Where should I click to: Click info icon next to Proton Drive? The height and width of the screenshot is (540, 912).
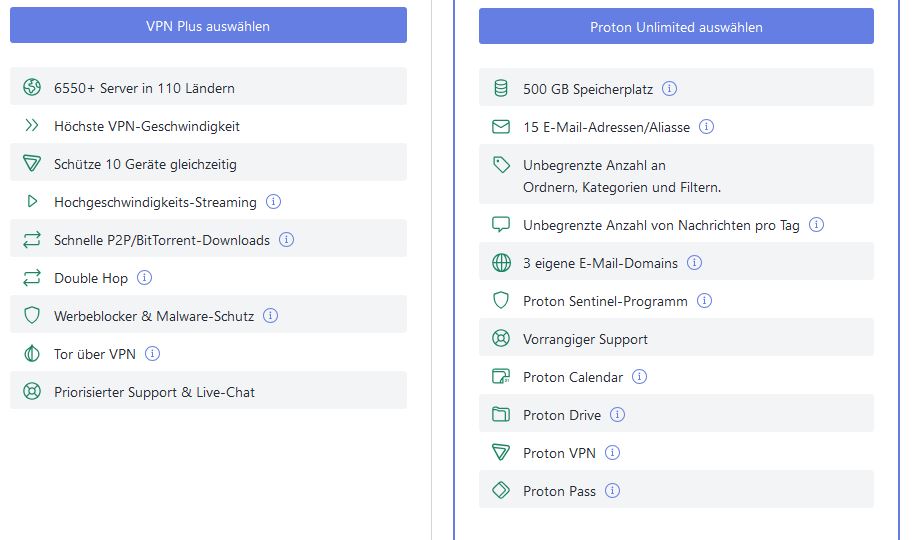618,415
